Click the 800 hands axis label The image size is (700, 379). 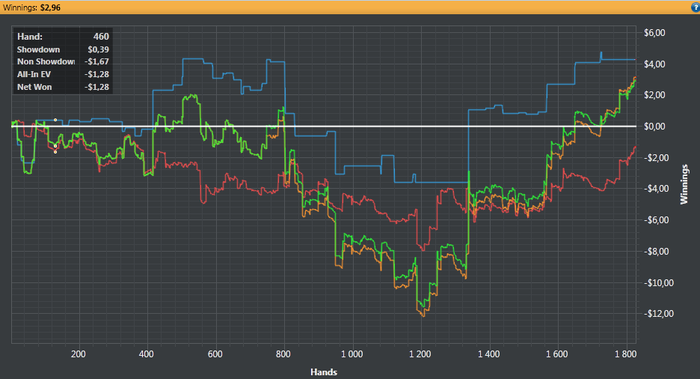pyautogui.click(x=283, y=354)
